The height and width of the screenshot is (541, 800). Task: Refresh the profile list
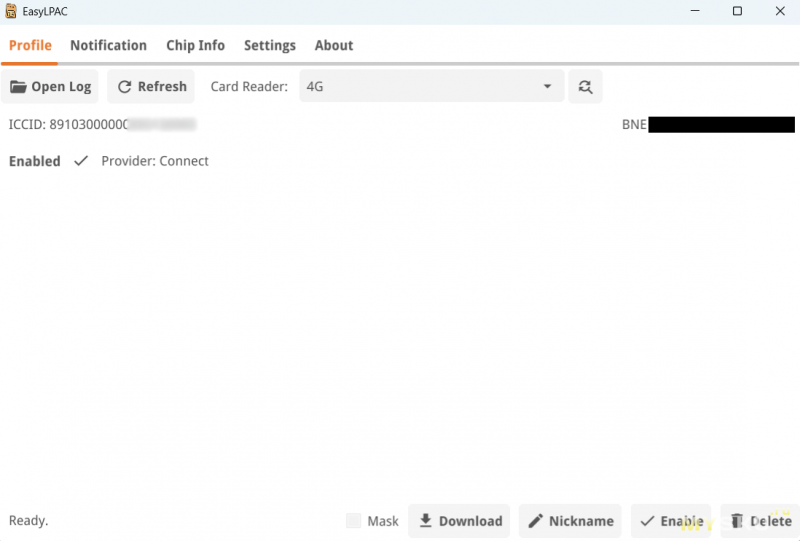pyautogui.click(x=151, y=87)
